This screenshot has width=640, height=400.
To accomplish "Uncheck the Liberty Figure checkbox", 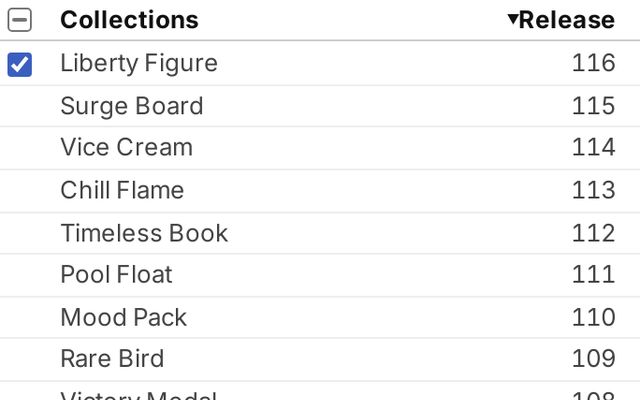I will point(20,64).
